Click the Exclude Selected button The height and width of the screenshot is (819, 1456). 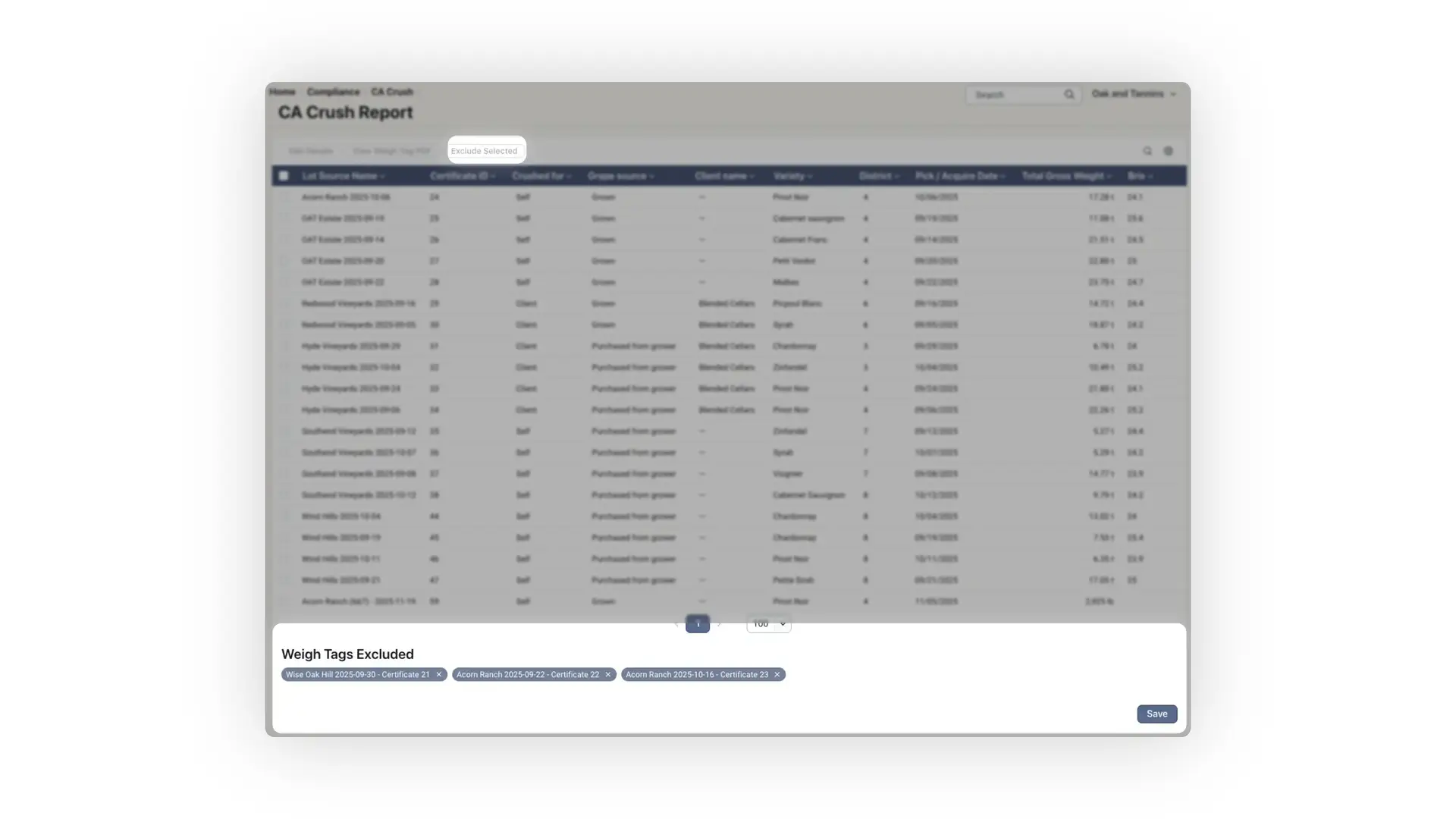click(x=485, y=150)
